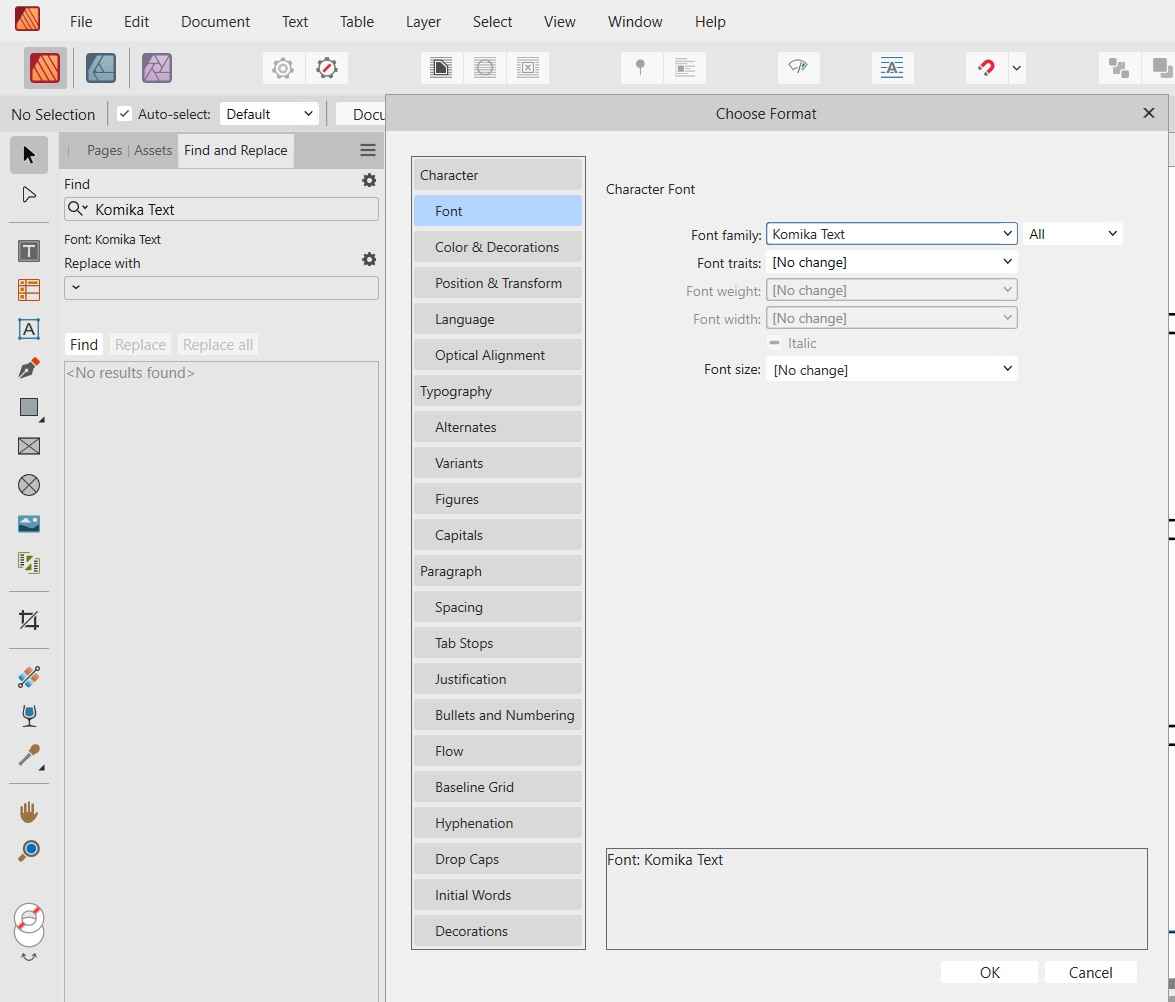Image resolution: width=1175 pixels, height=1002 pixels.
Task: Select the Picture Frame Ellipse tool
Action: 29,486
